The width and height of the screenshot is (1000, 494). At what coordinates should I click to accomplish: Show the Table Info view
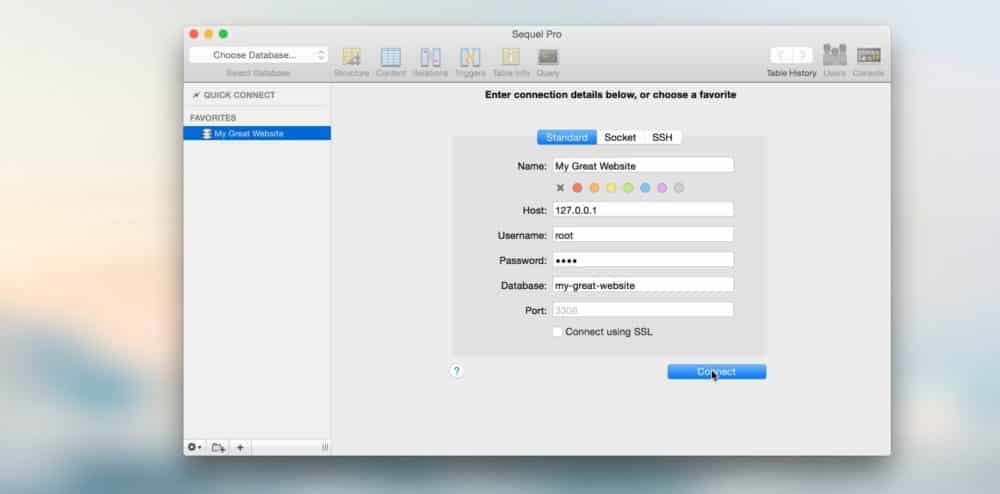coord(510,57)
